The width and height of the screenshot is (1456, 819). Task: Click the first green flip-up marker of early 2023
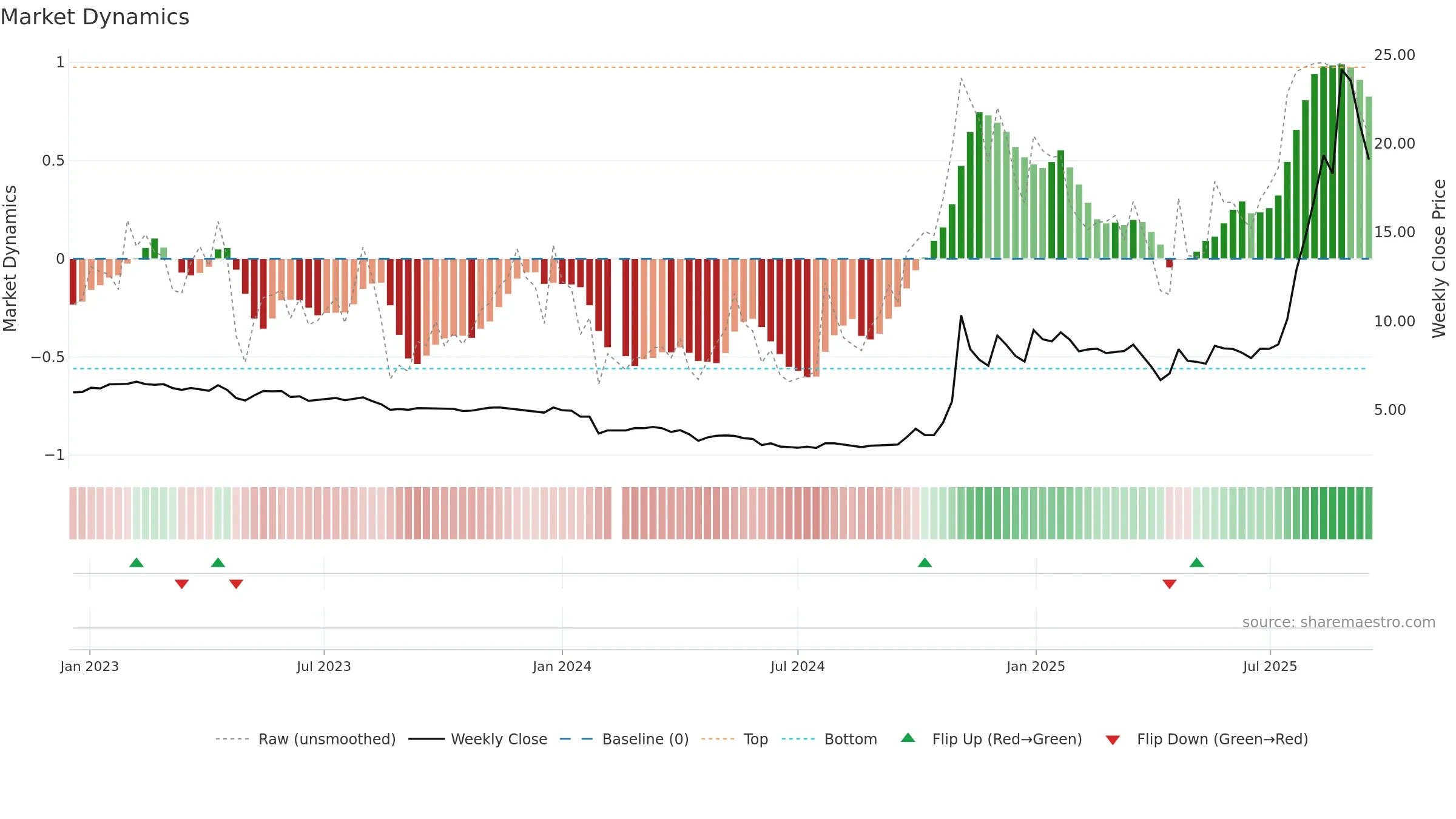coord(136,562)
